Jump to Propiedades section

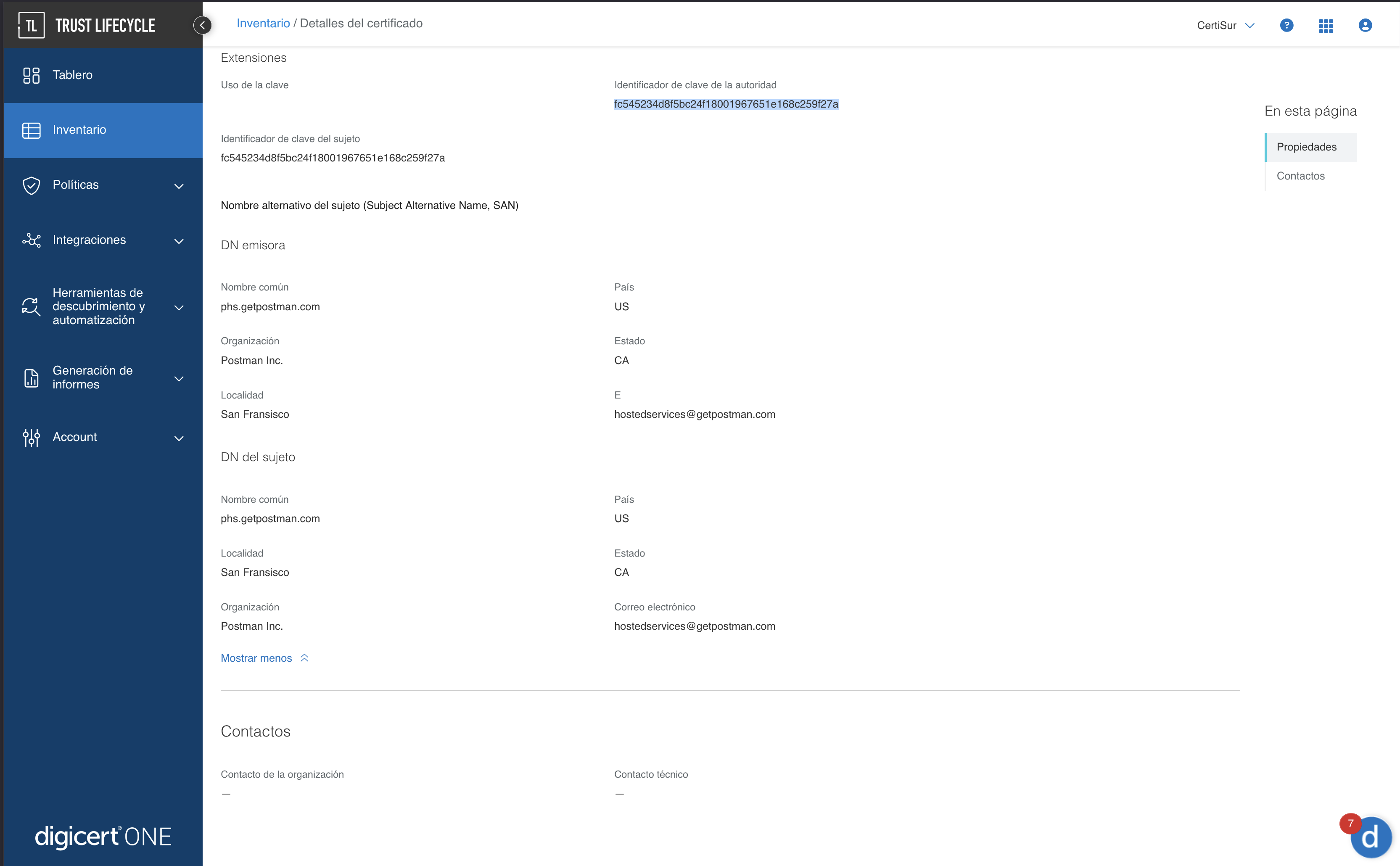pyautogui.click(x=1310, y=147)
